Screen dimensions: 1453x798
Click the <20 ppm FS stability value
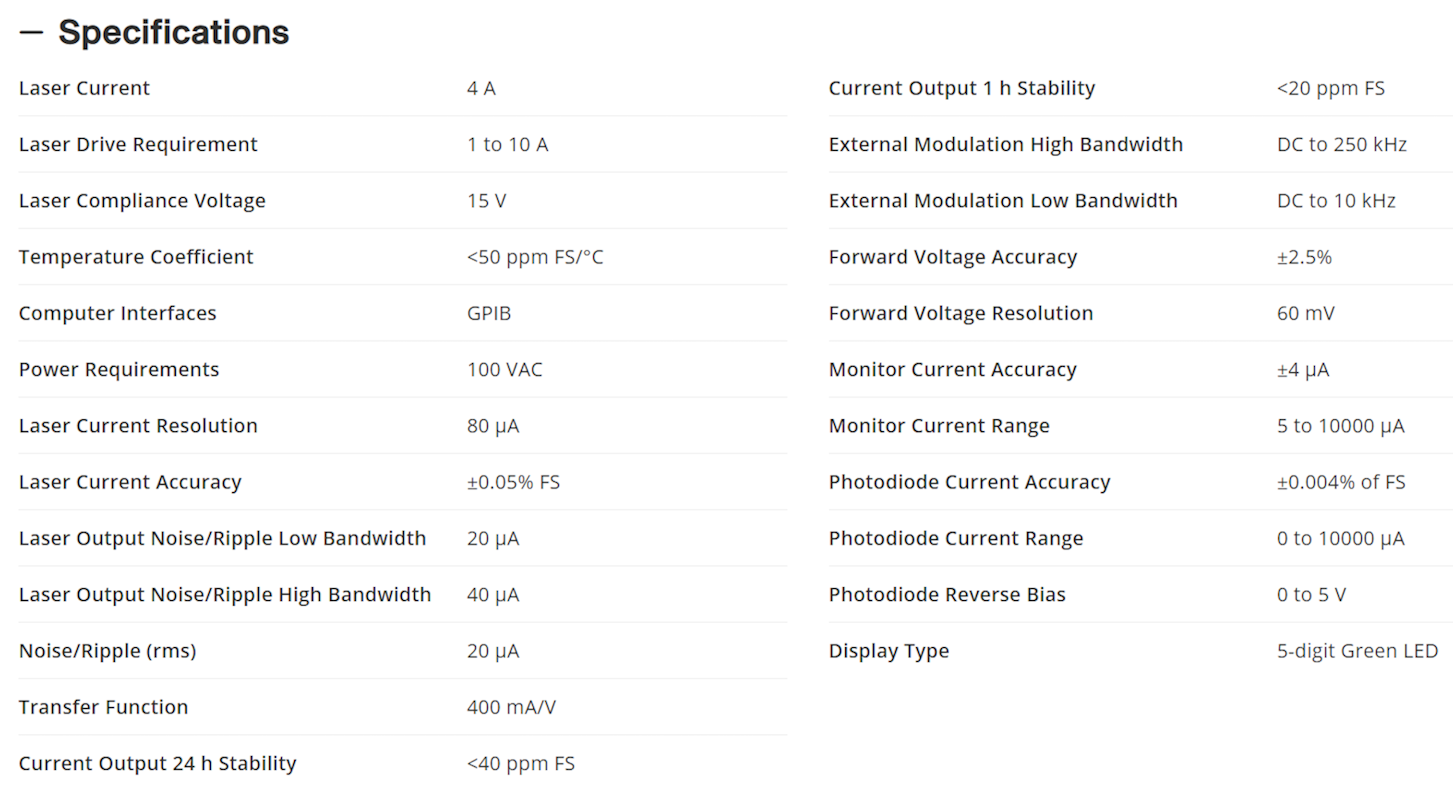click(x=1331, y=88)
